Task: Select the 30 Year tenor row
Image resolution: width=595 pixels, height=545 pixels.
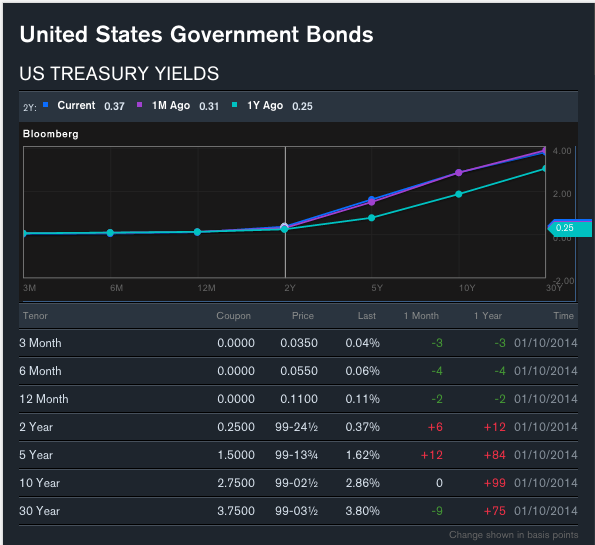Action: point(298,511)
